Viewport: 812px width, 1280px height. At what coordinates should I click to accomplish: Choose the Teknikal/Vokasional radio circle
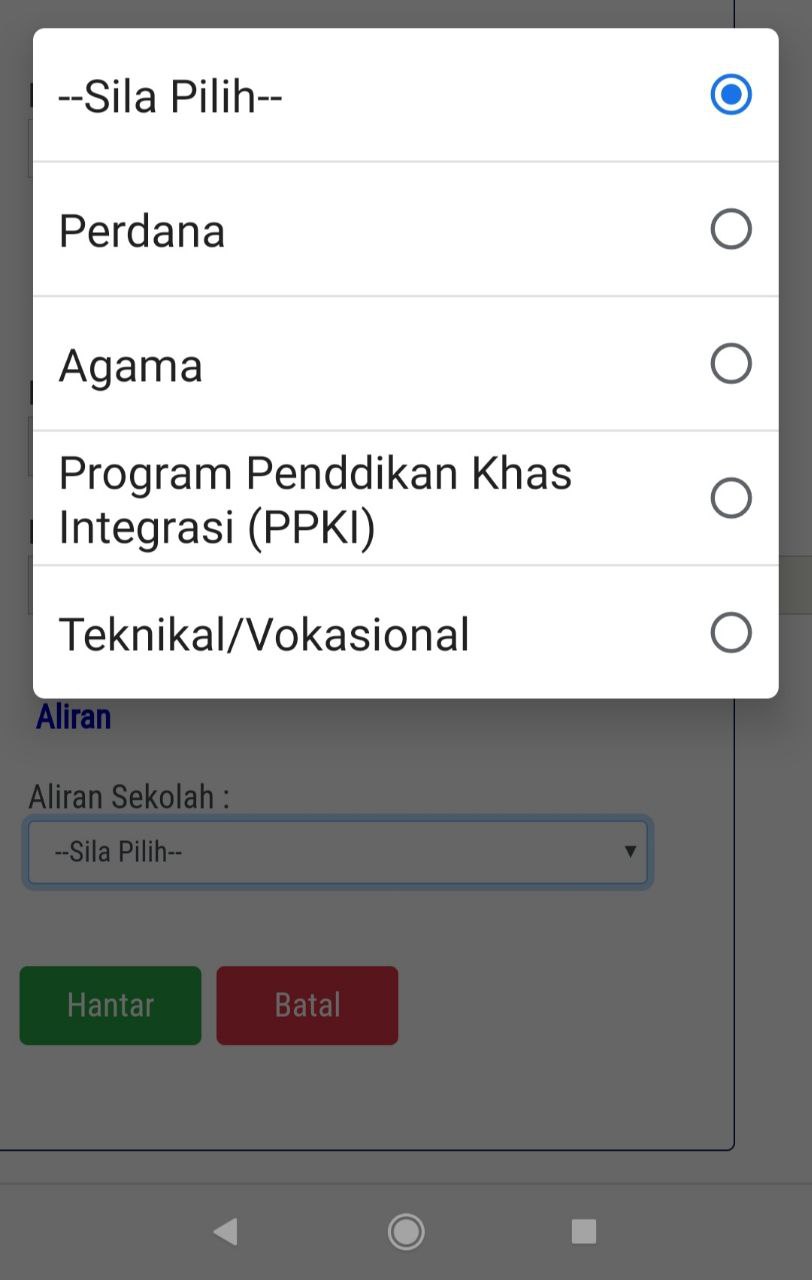click(731, 633)
